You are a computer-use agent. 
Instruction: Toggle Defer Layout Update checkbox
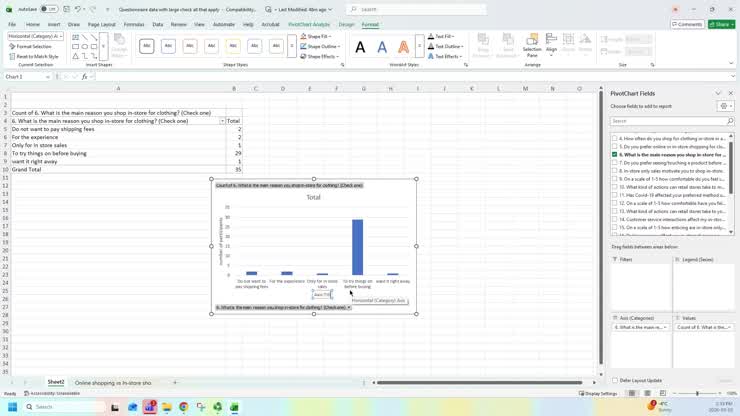614,380
